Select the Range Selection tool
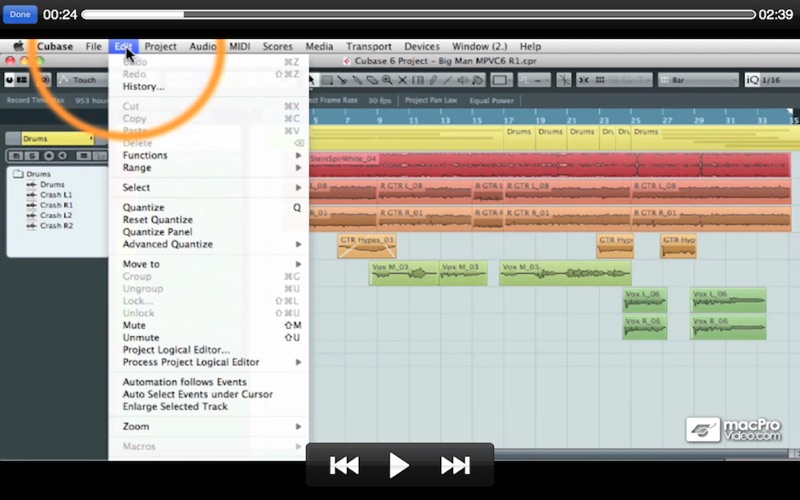The width and height of the screenshot is (800, 500). click(x=327, y=80)
